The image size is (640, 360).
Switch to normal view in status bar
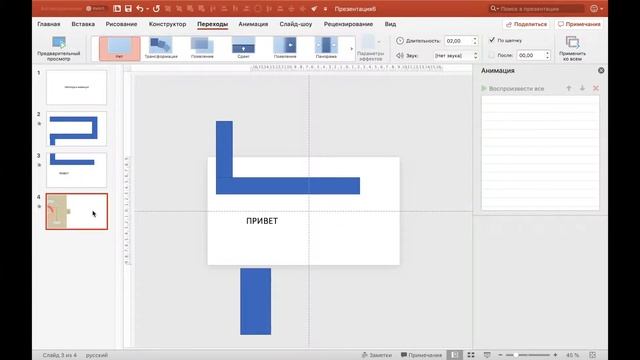(x=454, y=355)
